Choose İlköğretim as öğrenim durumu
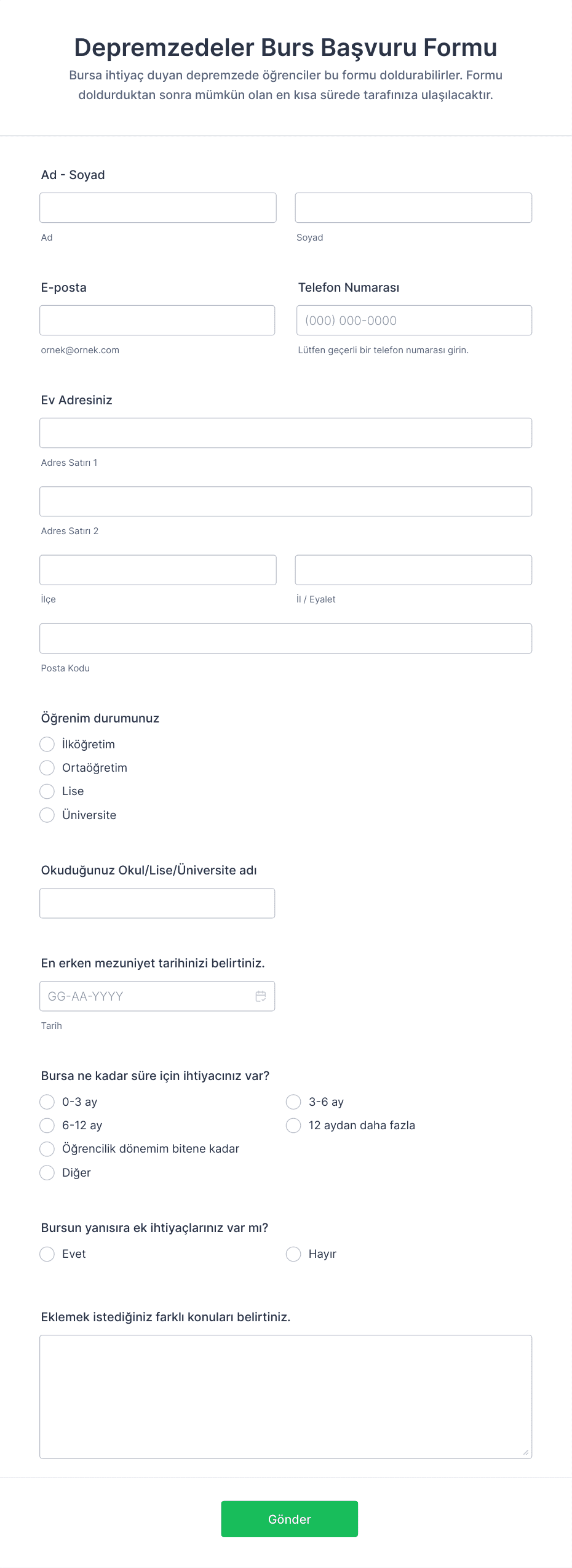 tap(47, 744)
